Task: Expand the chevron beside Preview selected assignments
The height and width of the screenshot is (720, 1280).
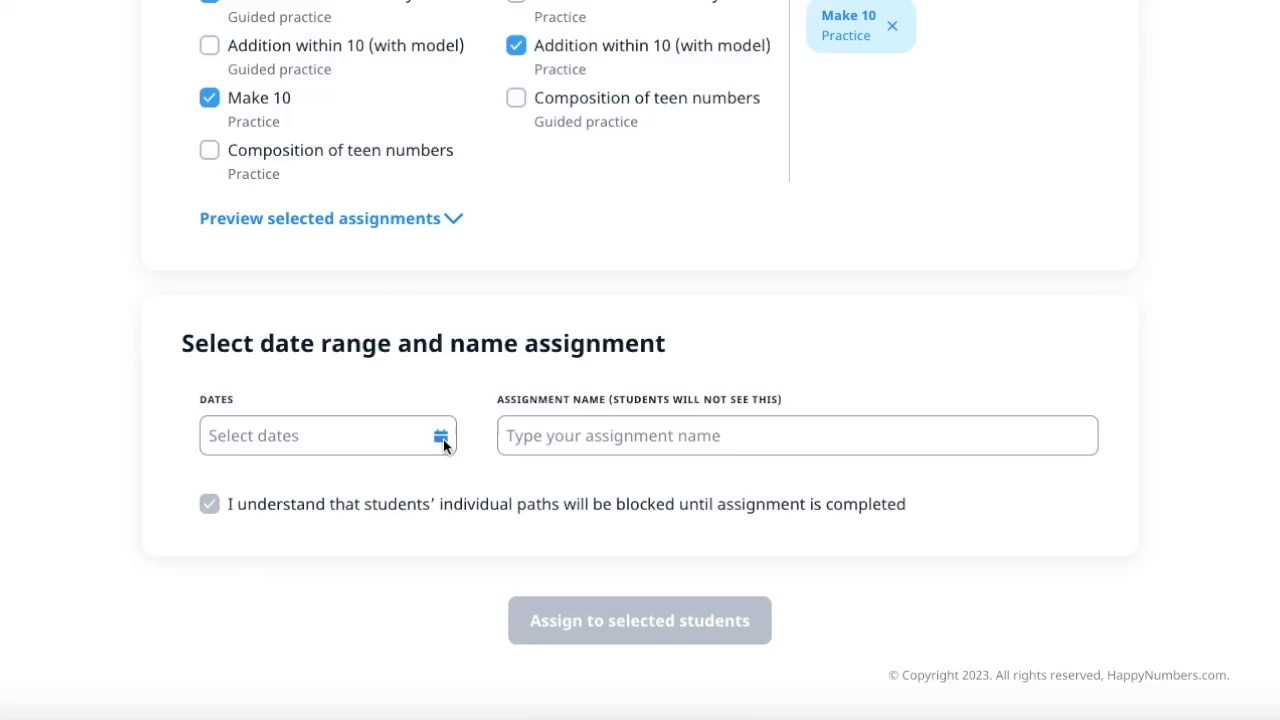Action: (454, 219)
